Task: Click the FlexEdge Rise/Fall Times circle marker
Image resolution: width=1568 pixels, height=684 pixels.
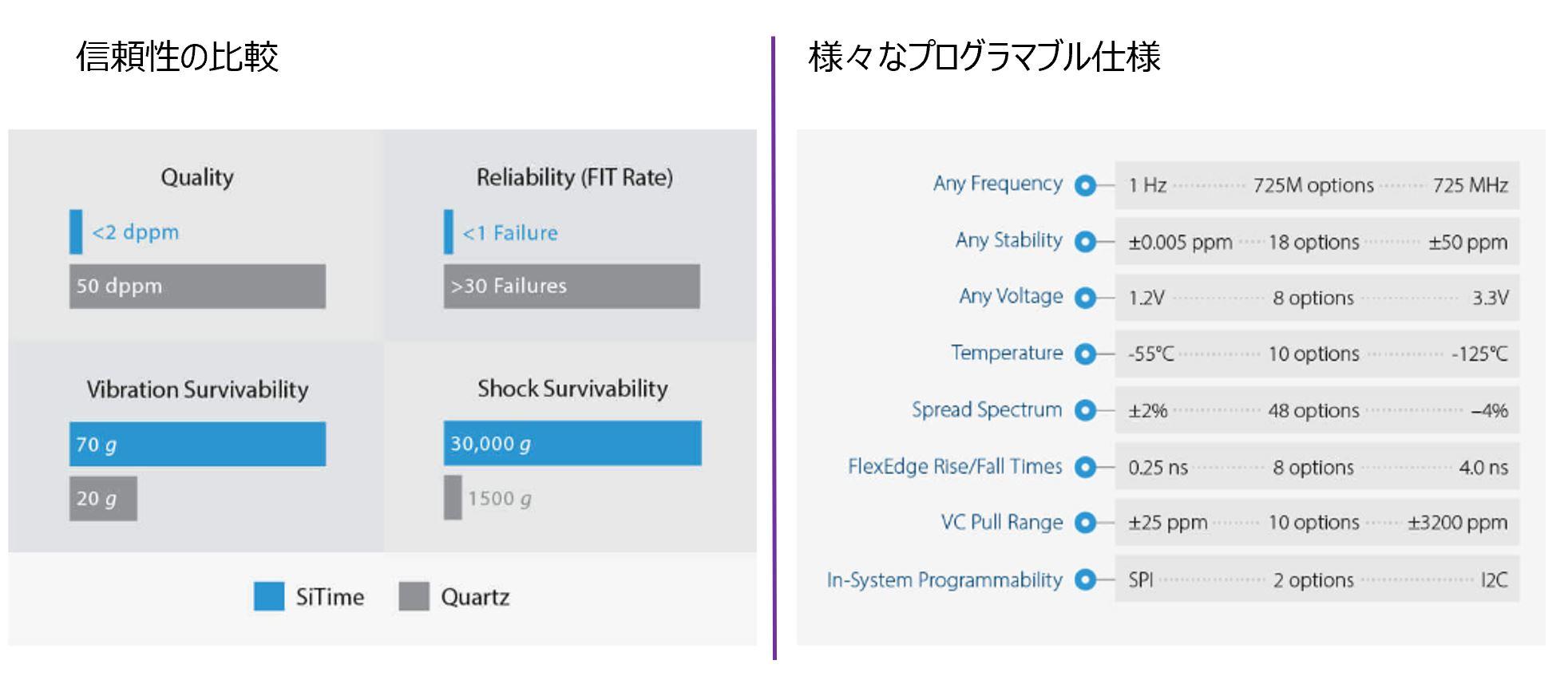Action: 1085,467
